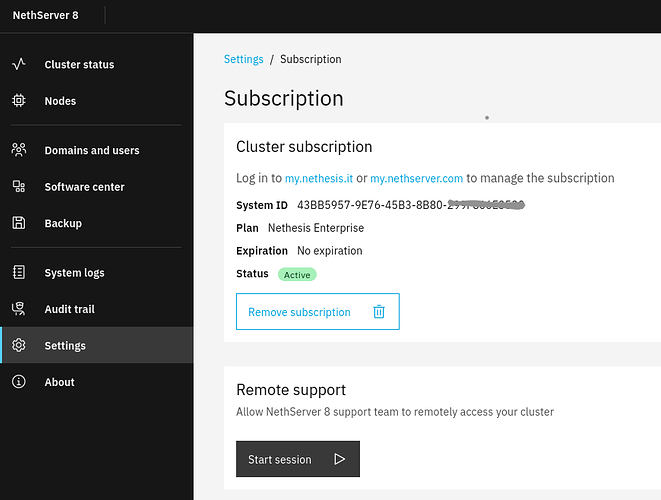Click the Software center apps icon
The height and width of the screenshot is (500, 661).
[19, 186]
